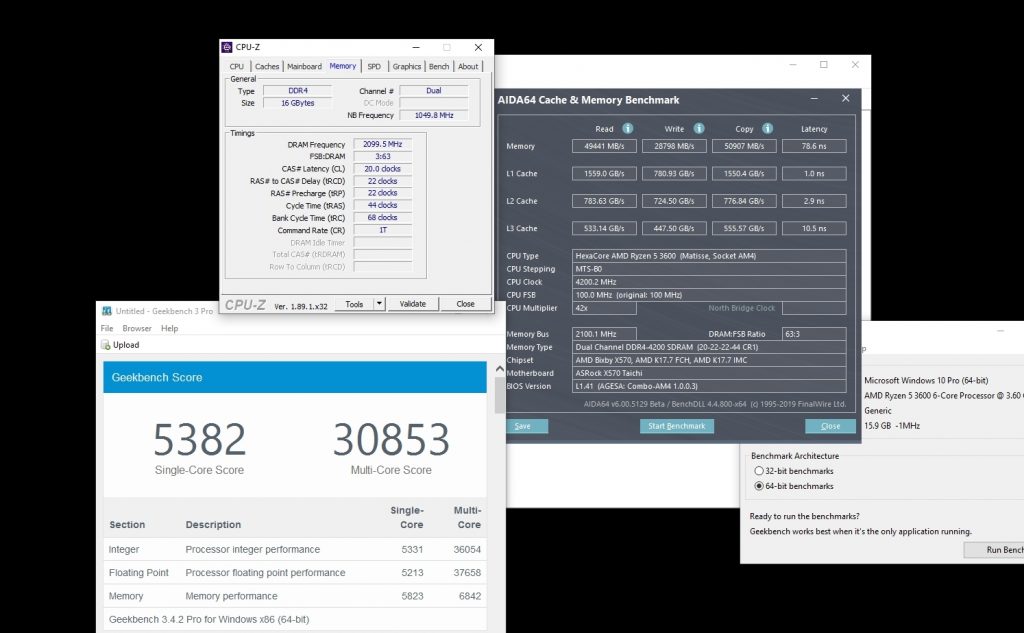This screenshot has width=1024, height=633.
Task: Select the 64-bit benchmarks option
Action: pyautogui.click(x=759, y=486)
